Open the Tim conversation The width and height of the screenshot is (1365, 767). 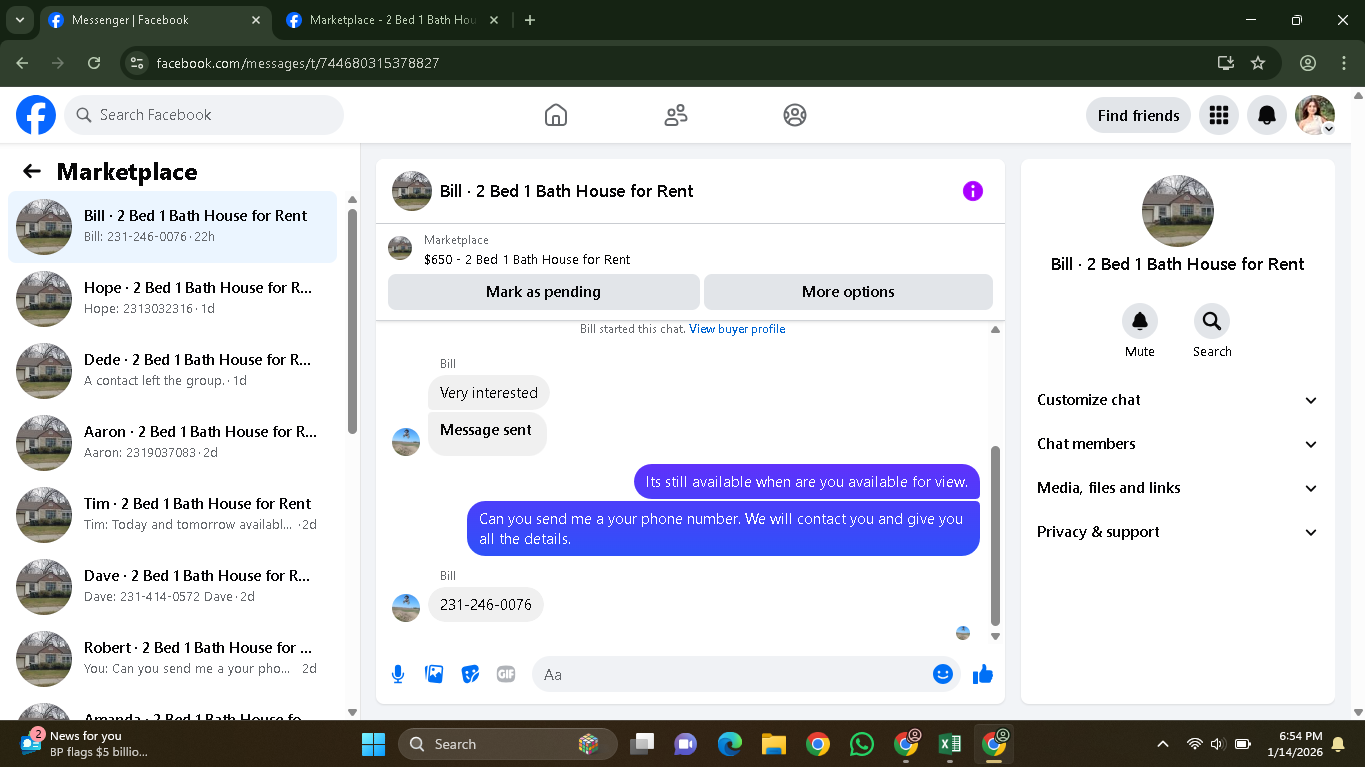click(173, 514)
